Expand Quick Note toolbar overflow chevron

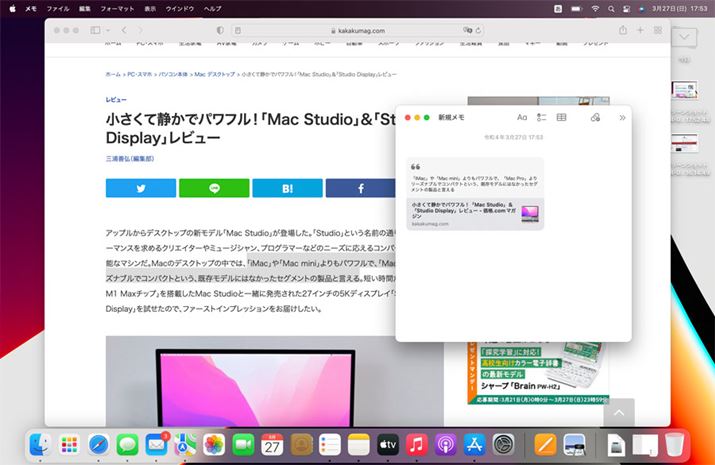coord(622,118)
